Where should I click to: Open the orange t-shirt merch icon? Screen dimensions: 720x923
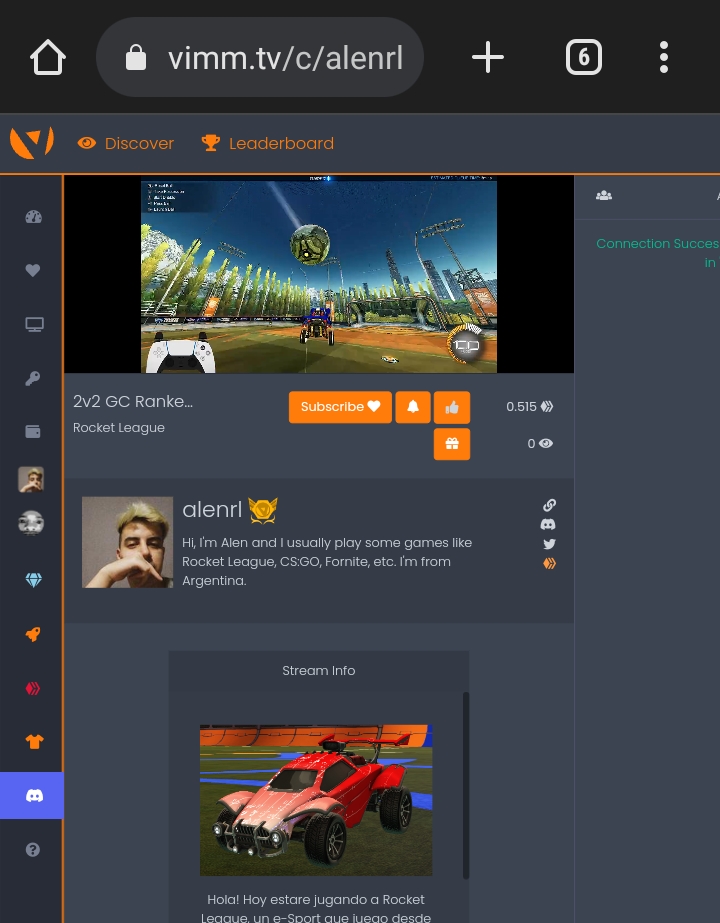coord(34,742)
